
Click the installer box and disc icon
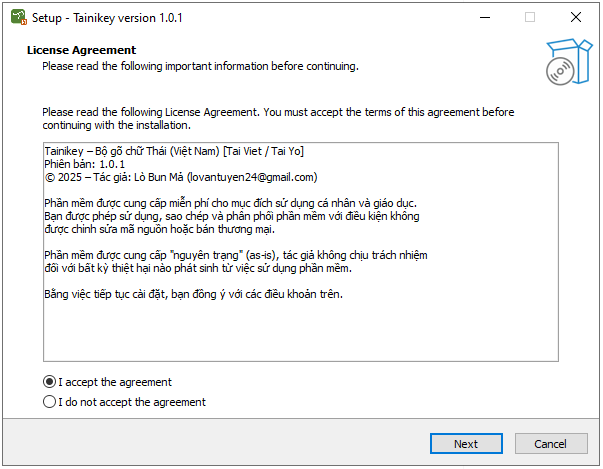(565, 61)
